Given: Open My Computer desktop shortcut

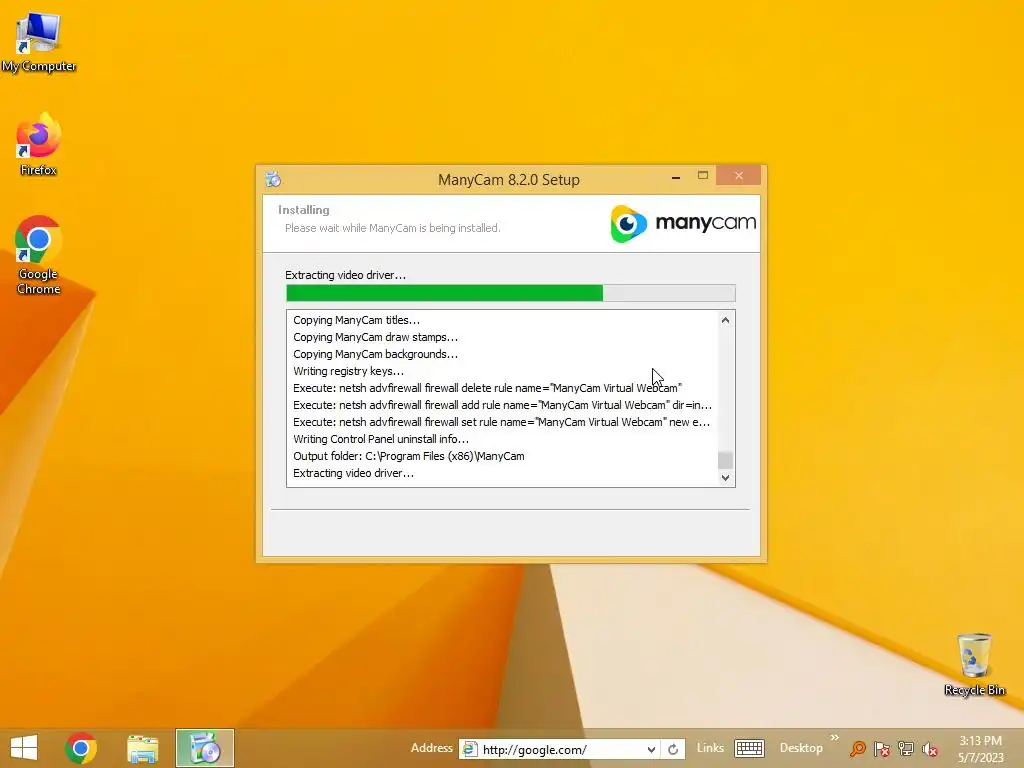Looking at the screenshot, I should (39, 42).
